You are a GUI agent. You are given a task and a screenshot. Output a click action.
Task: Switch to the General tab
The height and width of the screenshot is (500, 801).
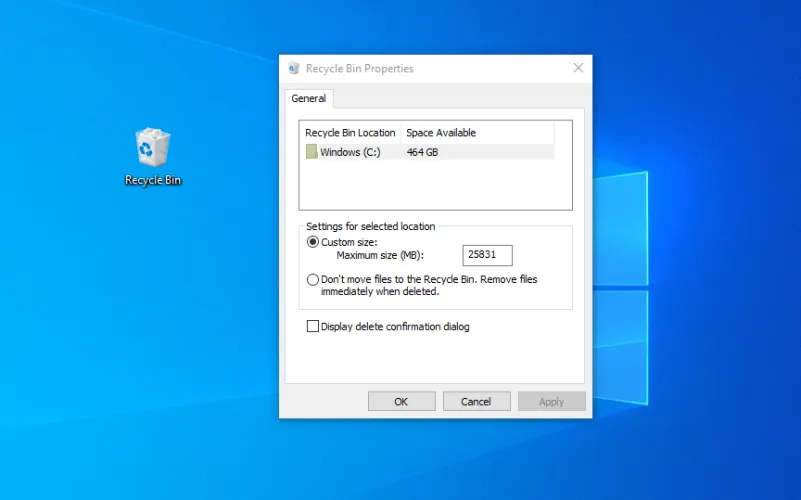308,98
